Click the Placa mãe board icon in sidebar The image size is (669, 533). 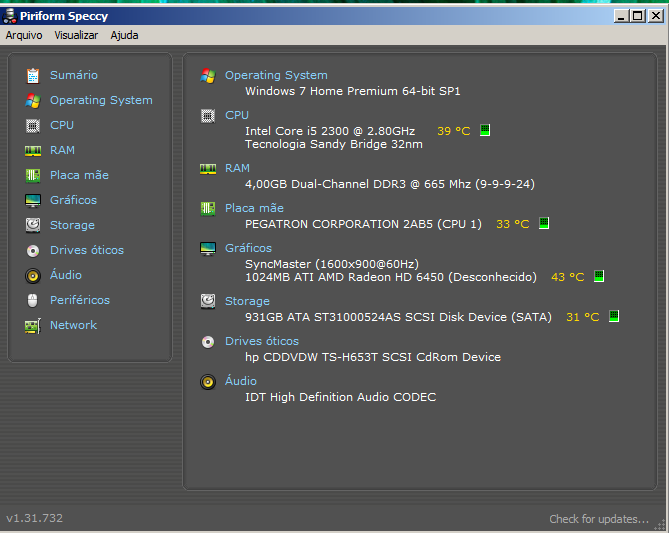pyautogui.click(x=33, y=176)
